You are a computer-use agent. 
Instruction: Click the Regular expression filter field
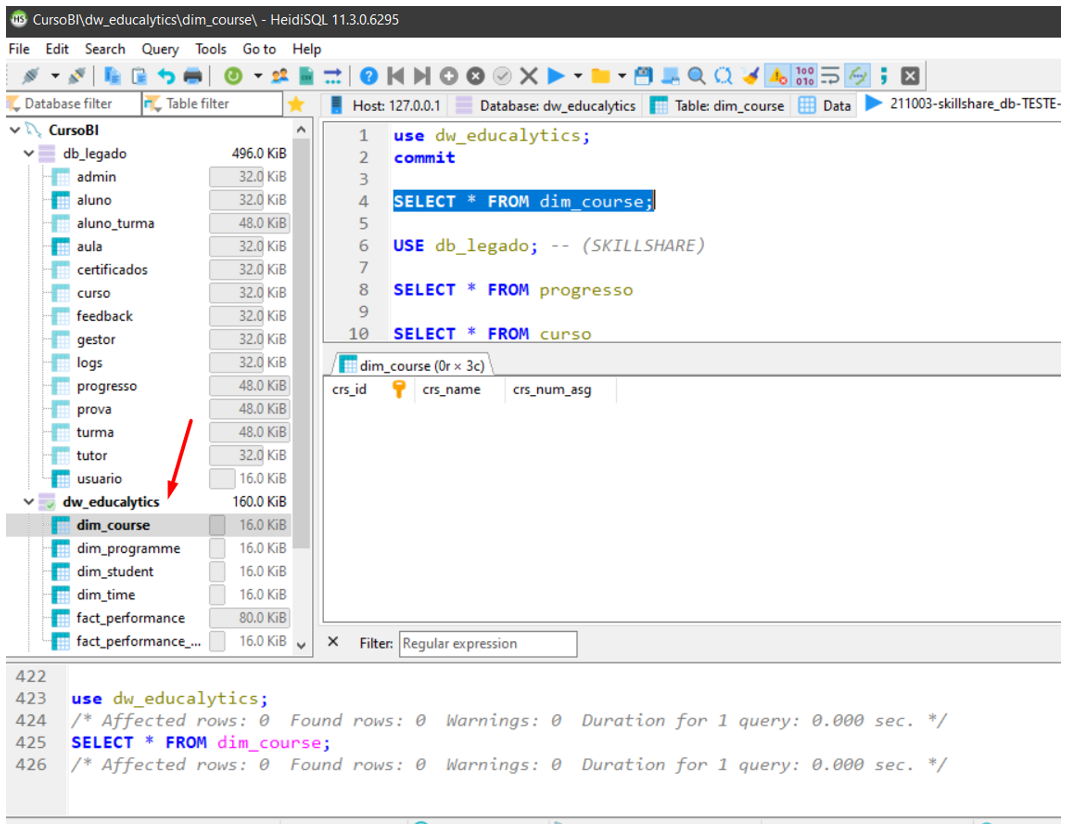tap(488, 643)
